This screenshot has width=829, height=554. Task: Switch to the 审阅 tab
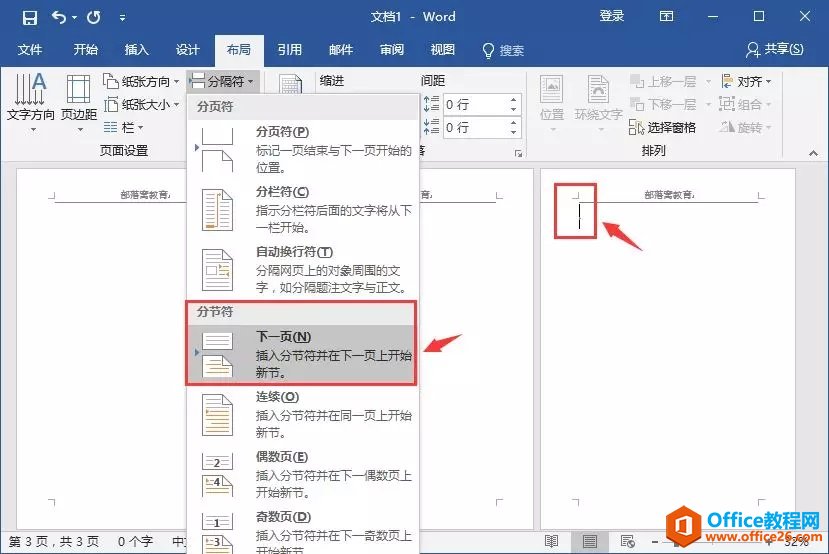point(392,50)
